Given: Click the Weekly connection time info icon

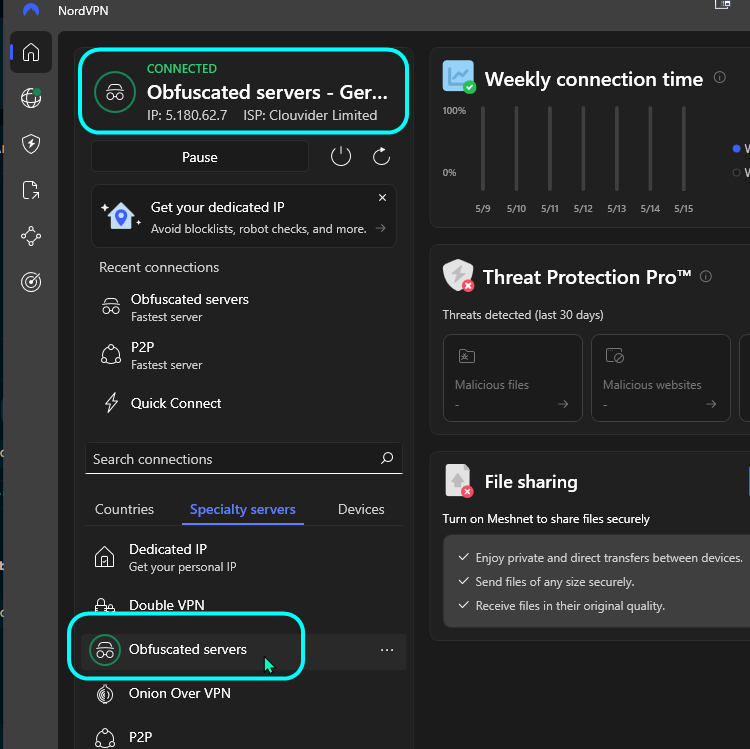Looking at the screenshot, I should point(719,77).
